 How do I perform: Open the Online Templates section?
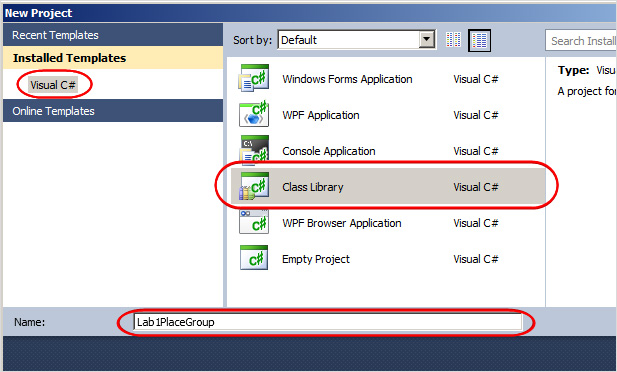pyautogui.click(x=113, y=111)
